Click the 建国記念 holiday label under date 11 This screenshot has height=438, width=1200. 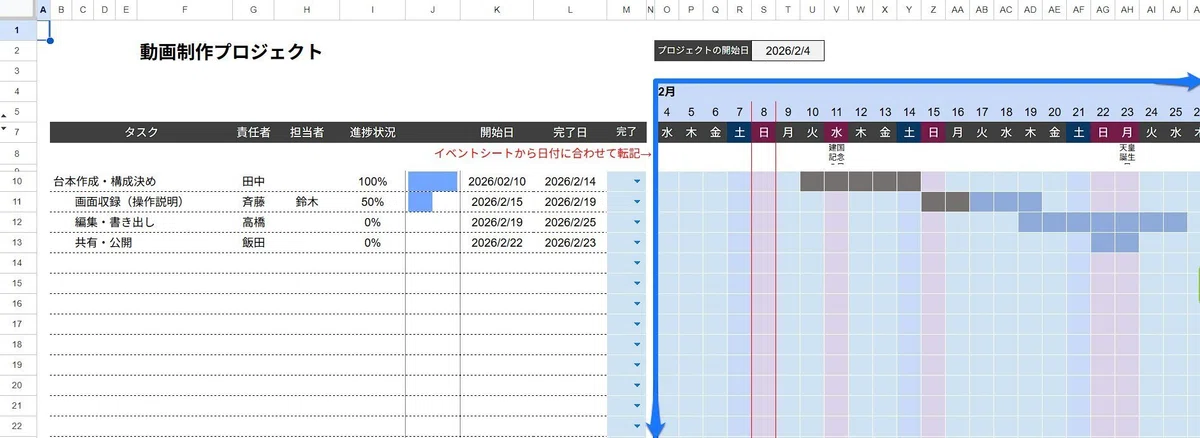tap(836, 155)
